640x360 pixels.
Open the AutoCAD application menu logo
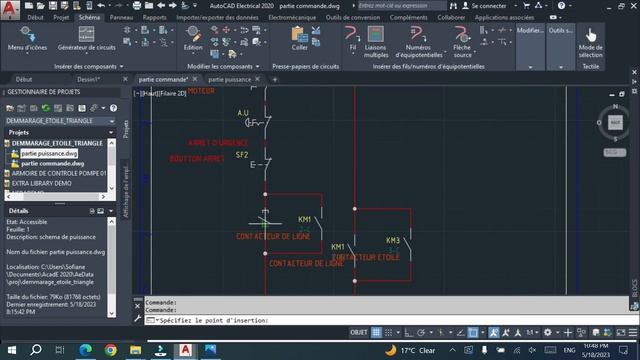(10, 9)
